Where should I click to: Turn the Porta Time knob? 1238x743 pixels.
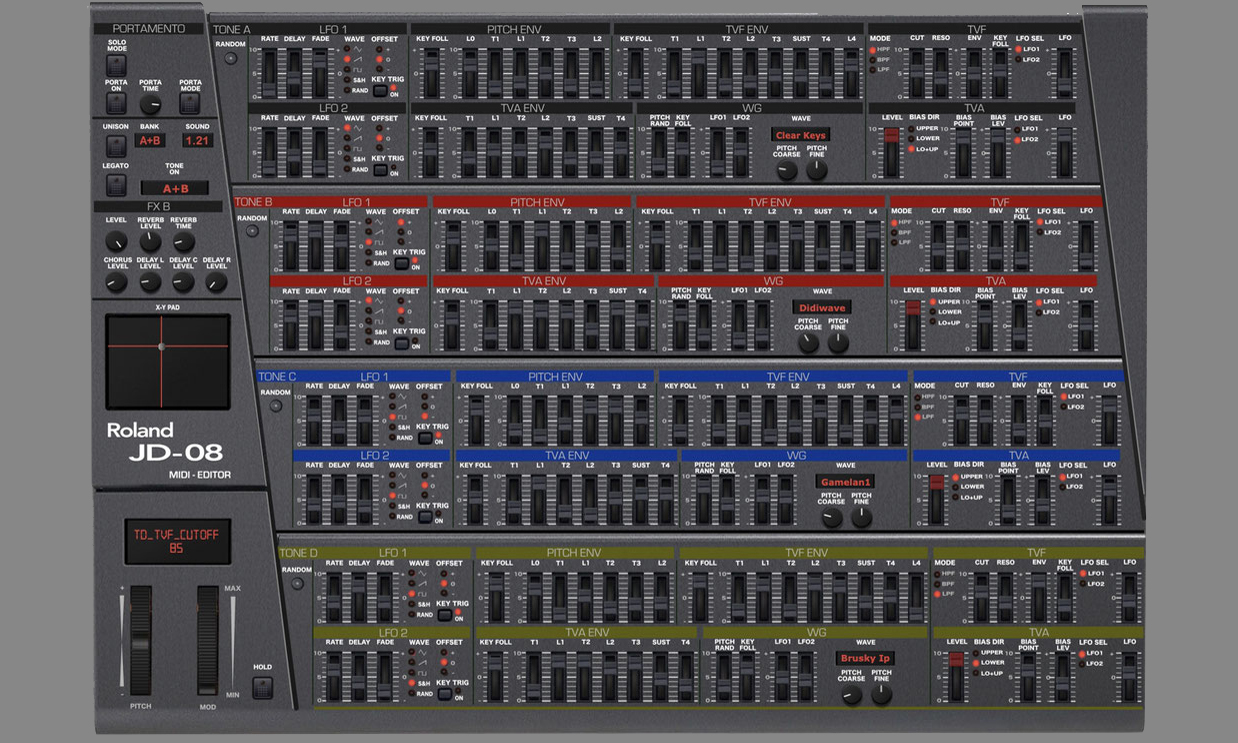(150, 105)
